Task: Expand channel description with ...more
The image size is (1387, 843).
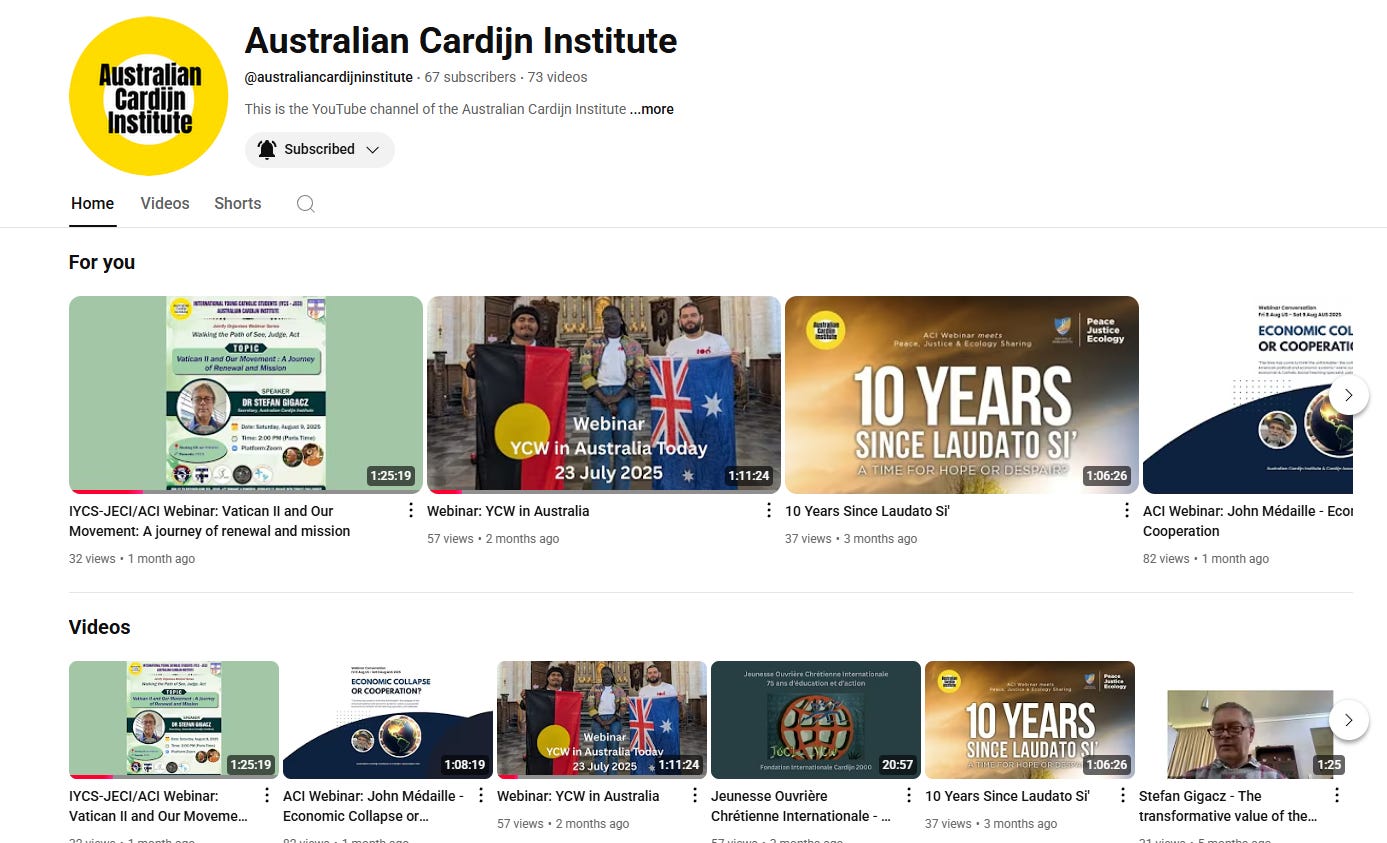Action: click(x=652, y=109)
